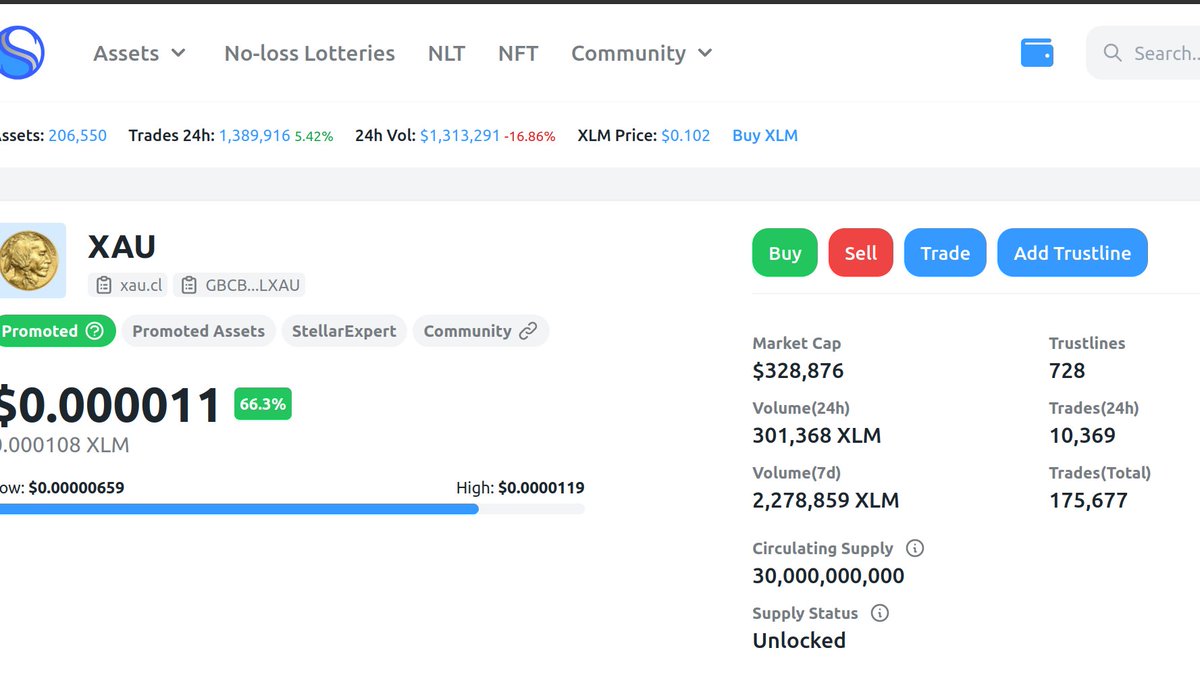The width and height of the screenshot is (1200, 675).
Task: Click the -16.86% volume change
Action: click(530, 136)
